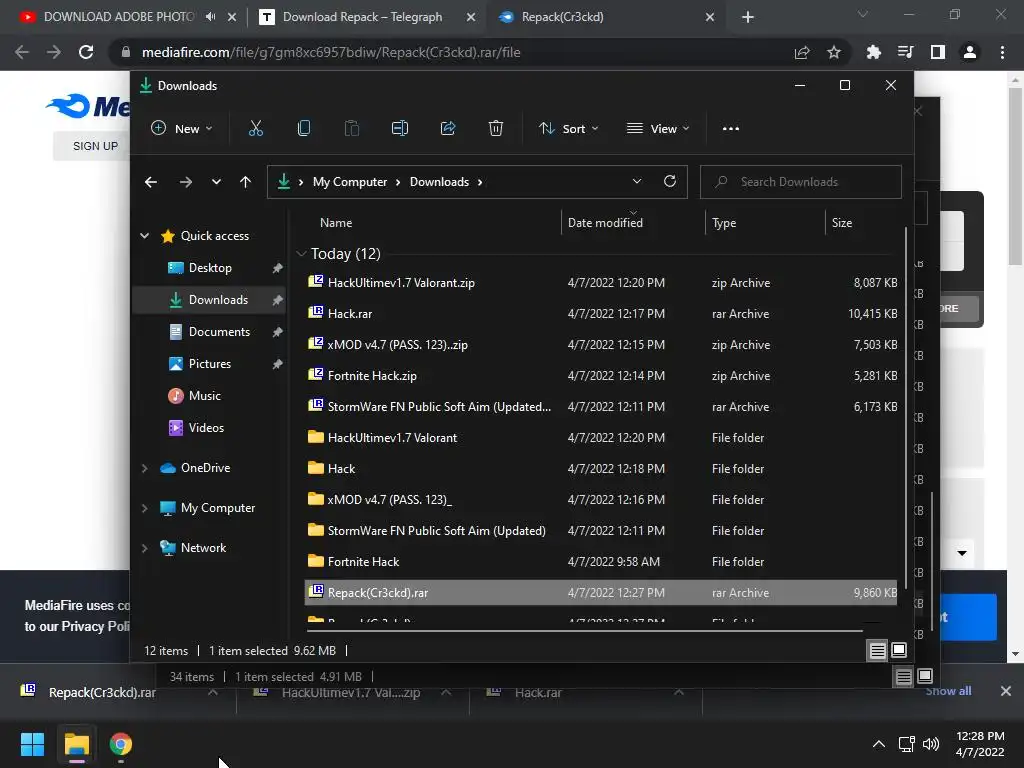Image resolution: width=1024 pixels, height=768 pixels.
Task: Sort by Date modified column header
Action: click(x=605, y=223)
